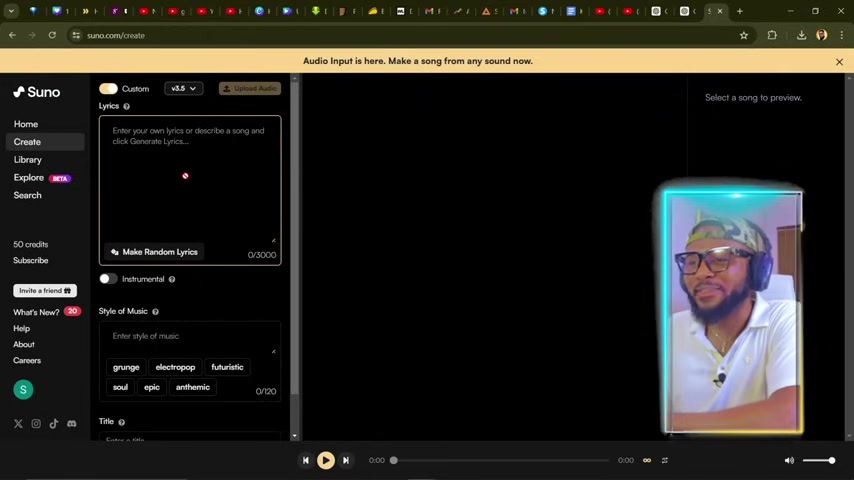
Task: Add the electropop style tag
Action: [175, 367]
